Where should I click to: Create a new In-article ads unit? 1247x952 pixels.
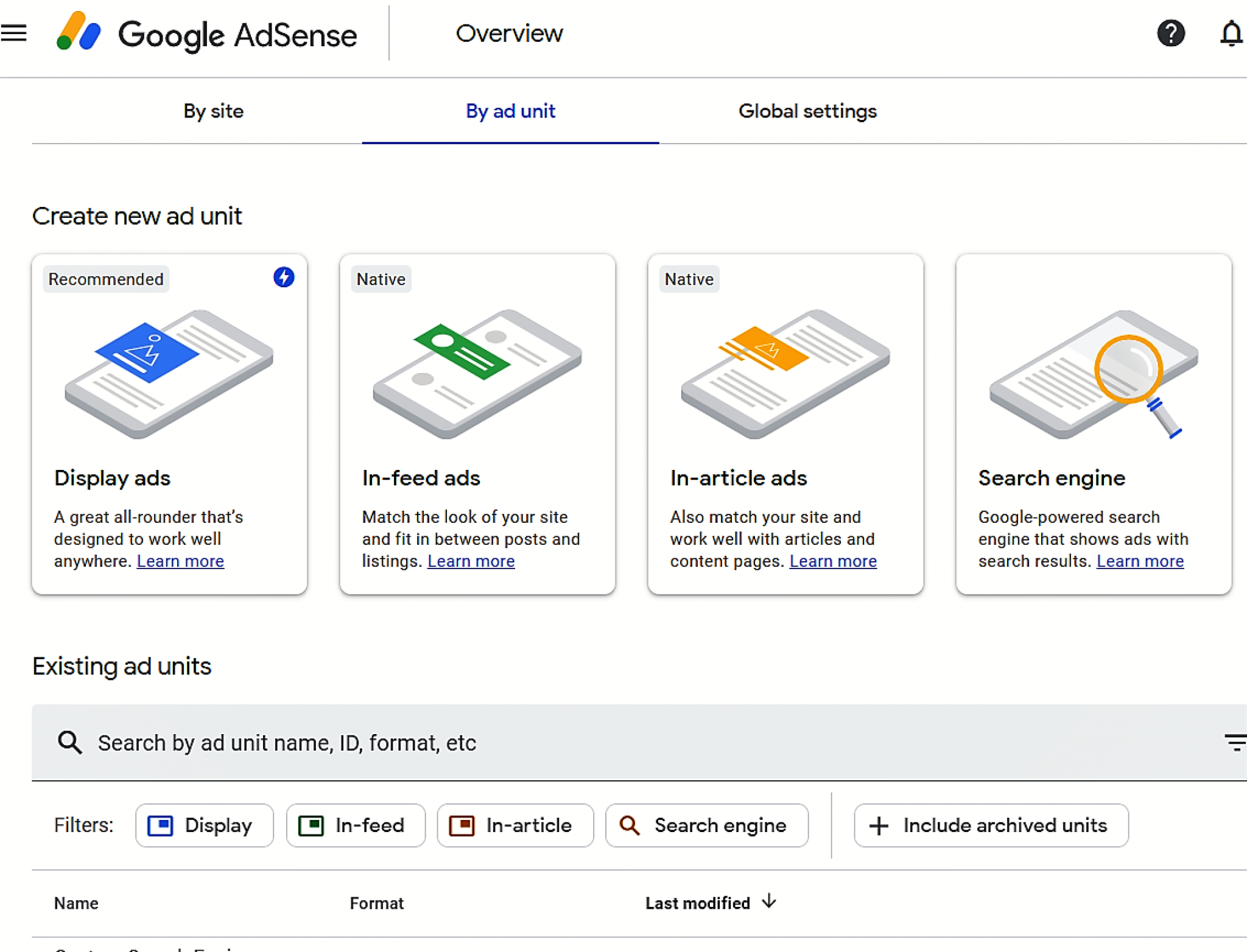785,424
